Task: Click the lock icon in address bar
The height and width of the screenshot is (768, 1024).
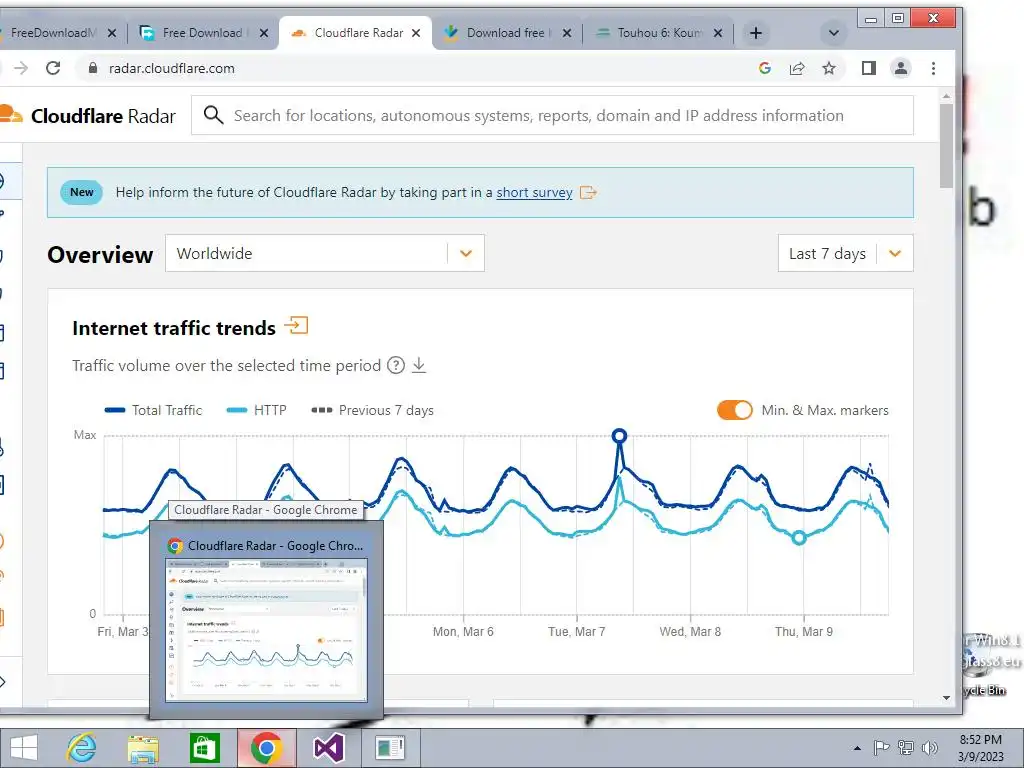Action: click(93, 68)
